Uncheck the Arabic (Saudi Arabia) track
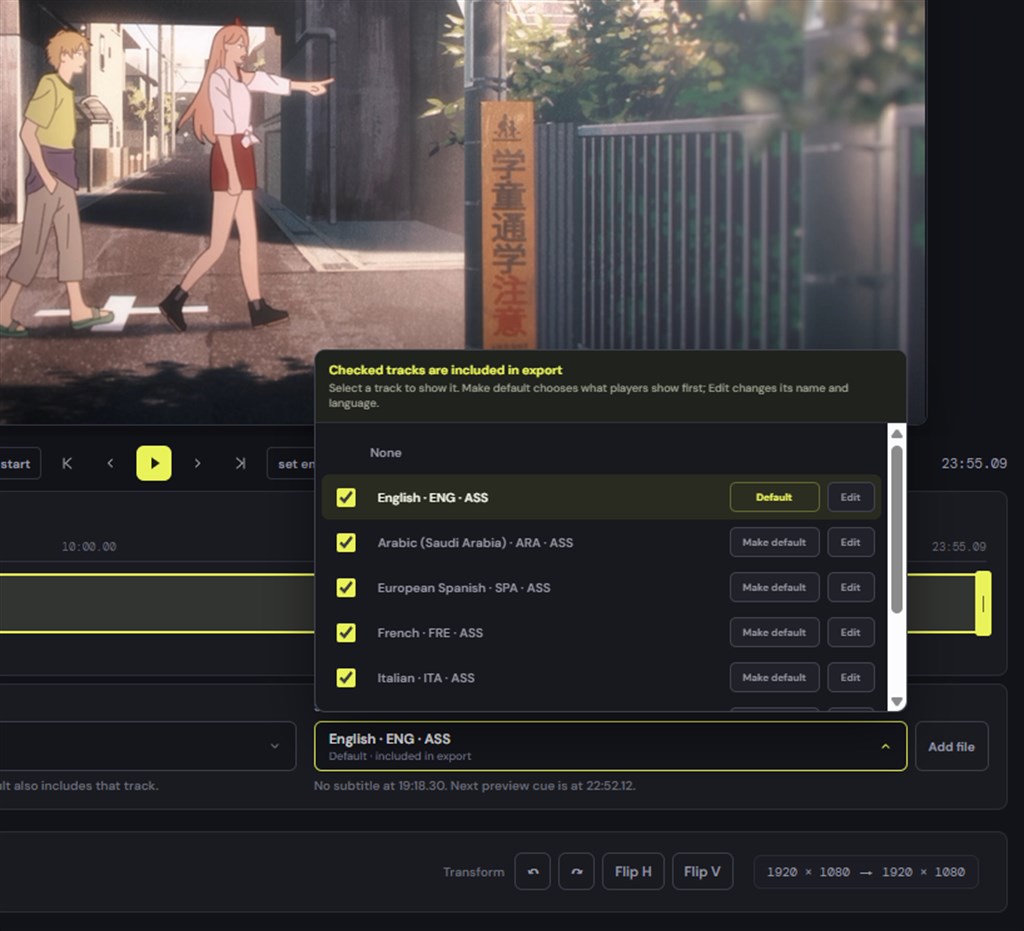1024x931 pixels. [x=346, y=543]
